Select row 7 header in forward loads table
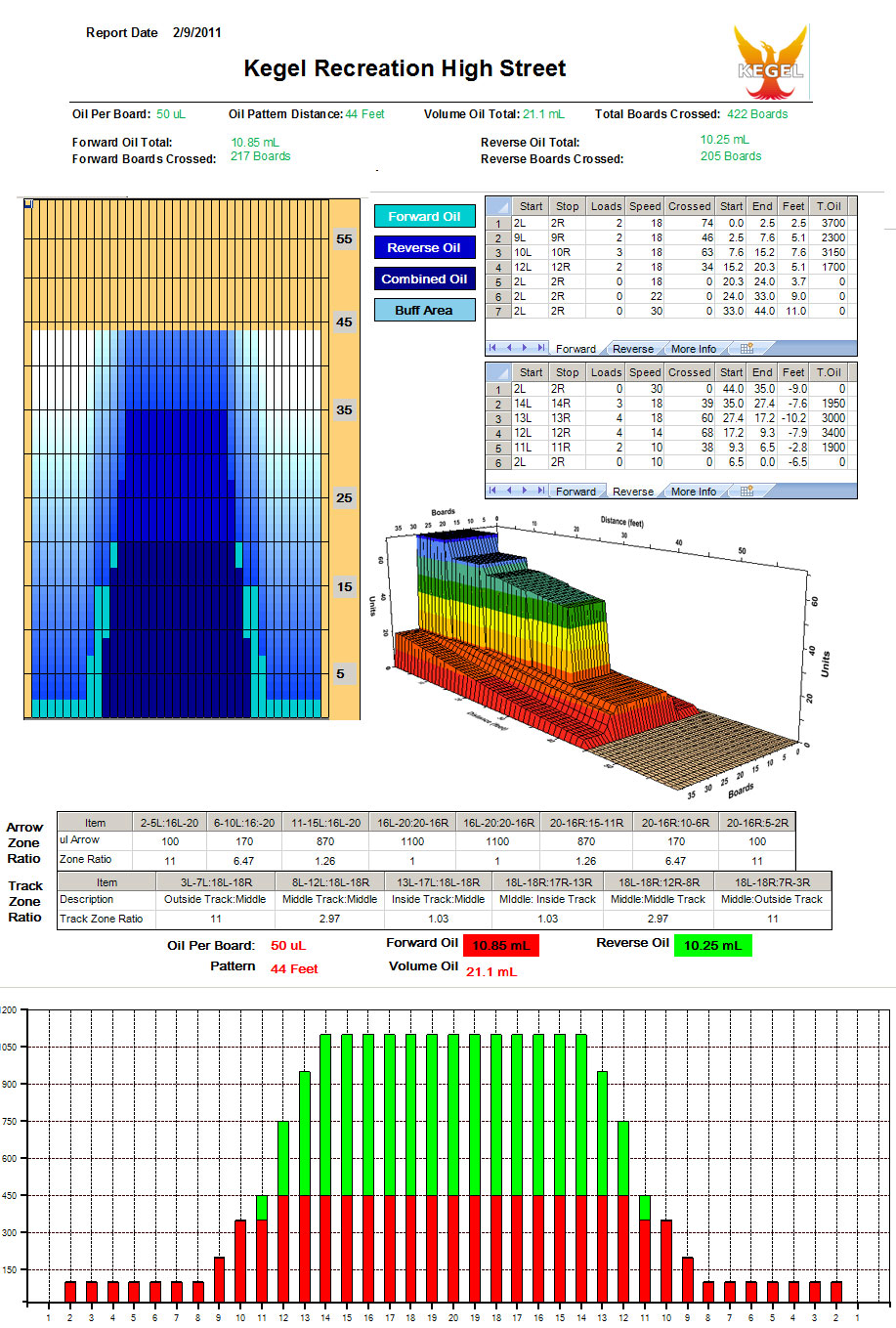Screen dimensions: 896x1328 (498, 312)
